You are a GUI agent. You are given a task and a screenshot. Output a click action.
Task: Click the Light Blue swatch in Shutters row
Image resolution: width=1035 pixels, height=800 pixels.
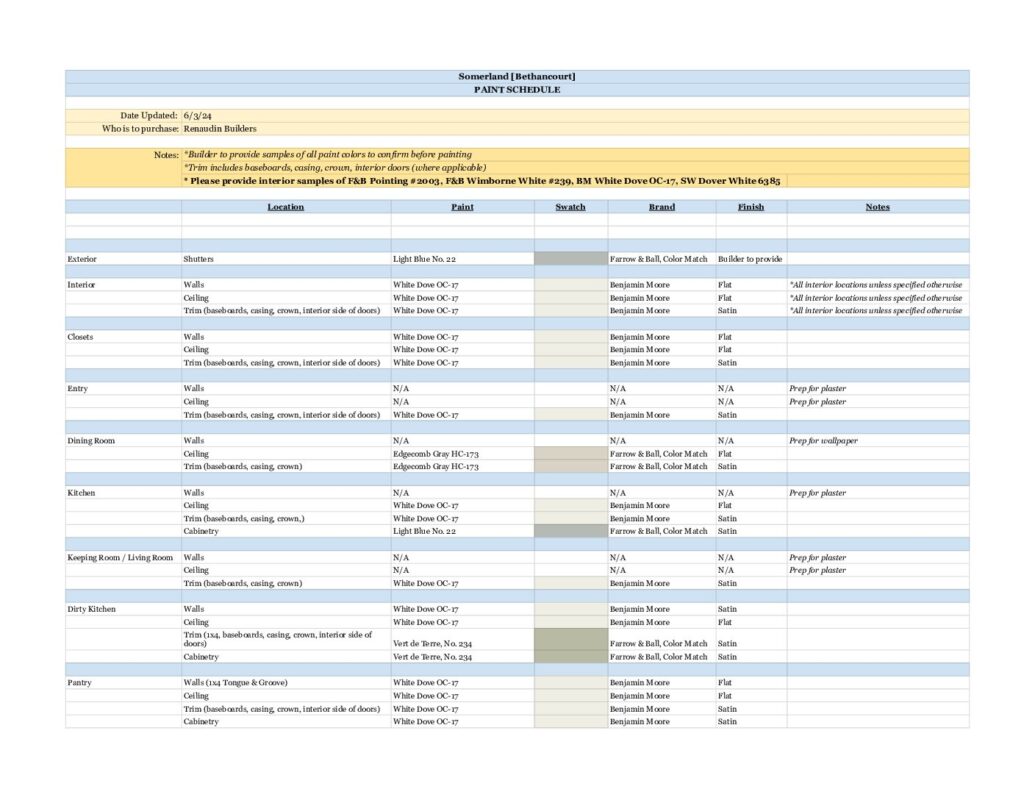click(x=570, y=259)
